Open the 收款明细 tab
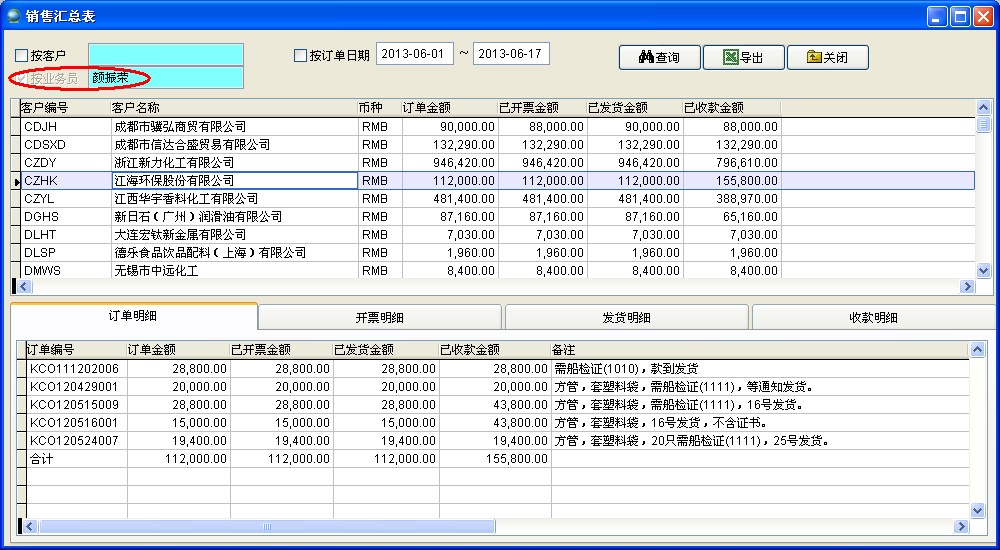 873,318
